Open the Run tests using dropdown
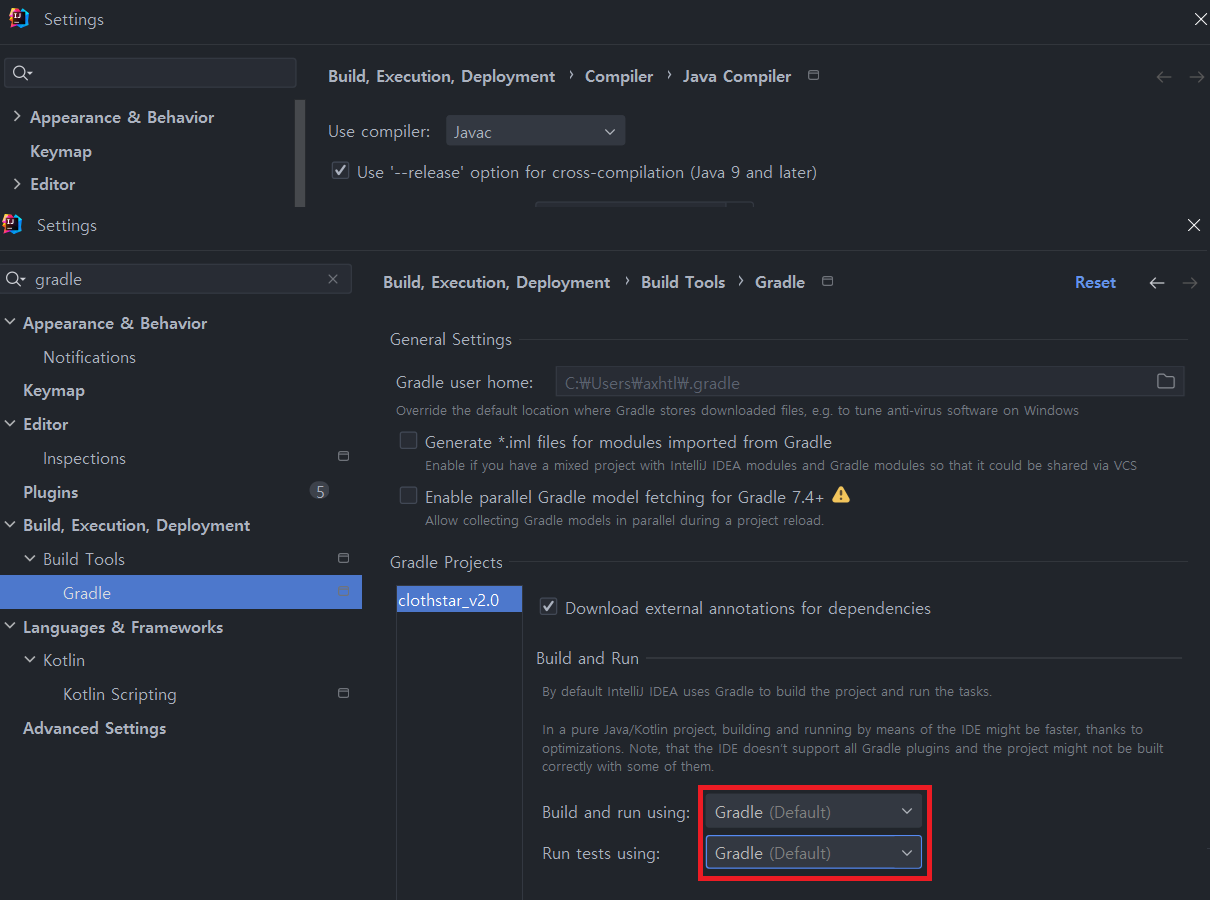Screen dimensions: 1210x900 pyautogui.click(x=814, y=853)
